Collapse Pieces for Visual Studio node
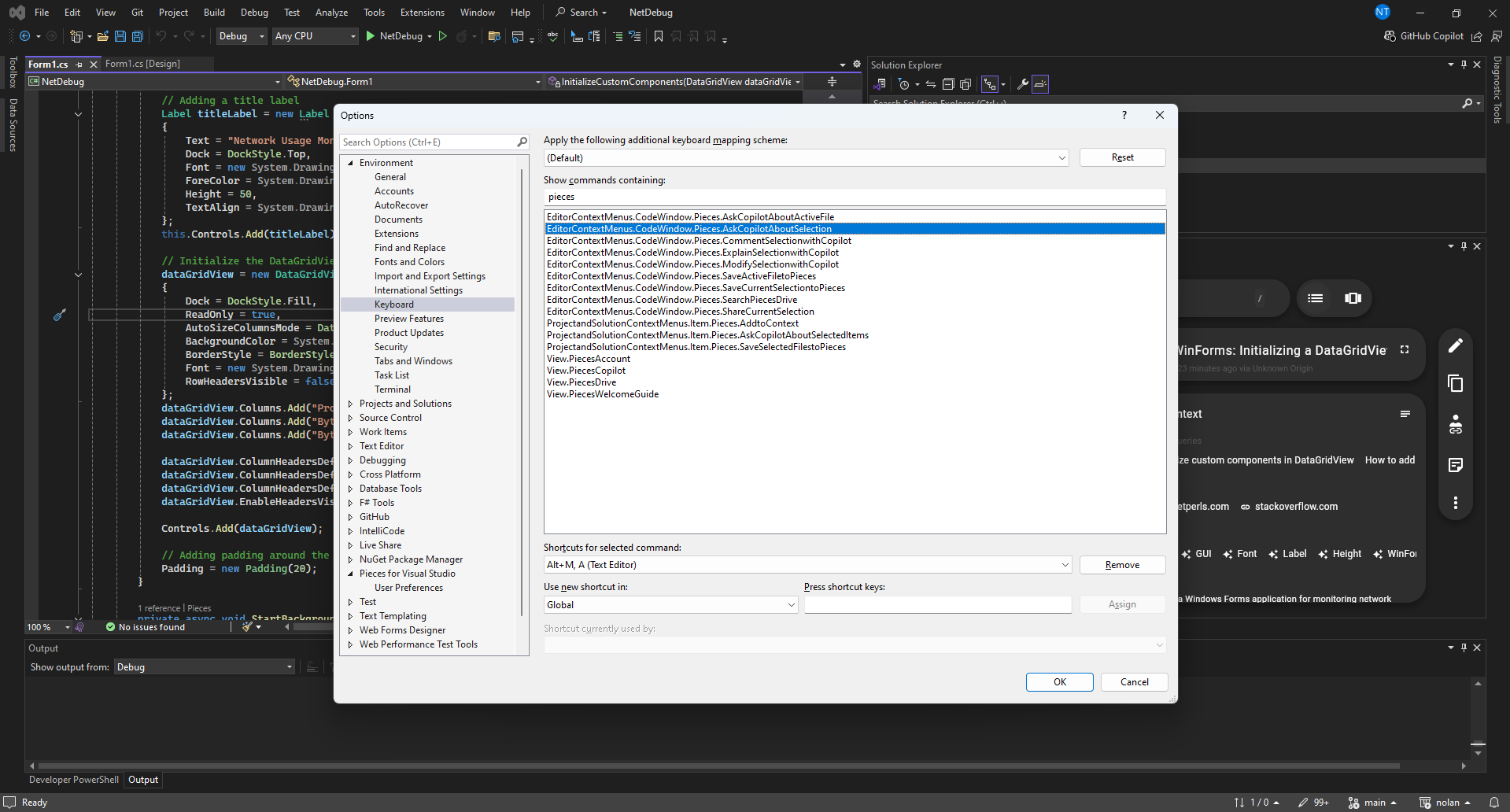 click(x=351, y=574)
